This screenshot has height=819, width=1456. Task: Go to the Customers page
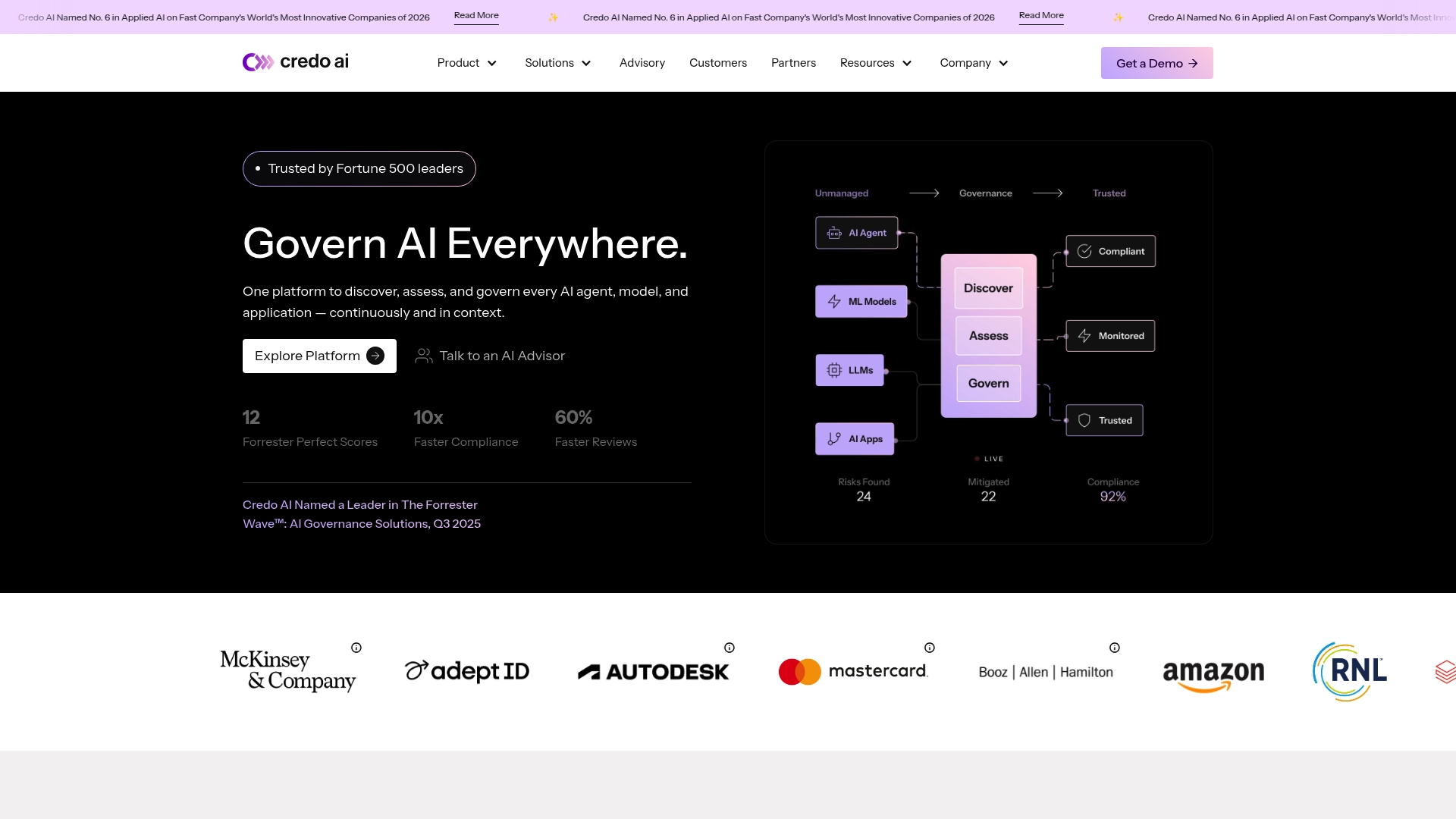[x=718, y=63]
